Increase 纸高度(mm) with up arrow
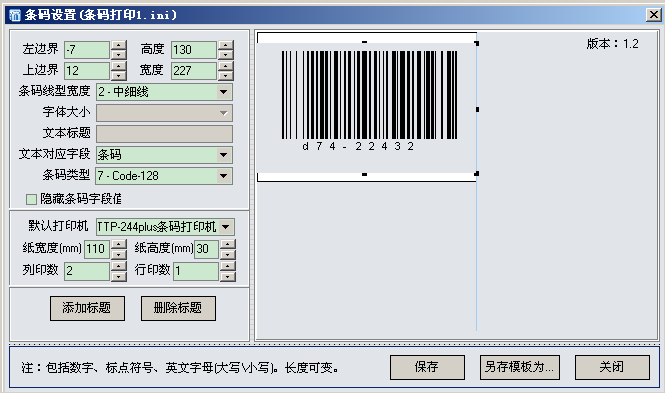Screen dimensions: 665x393 (x=228, y=244)
